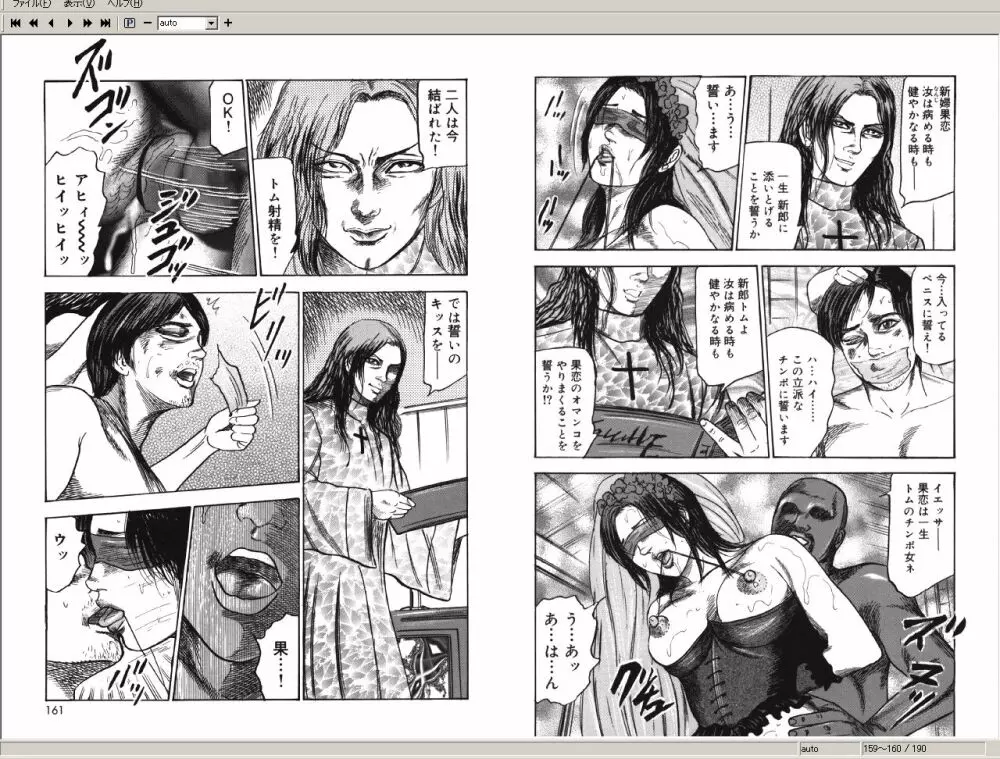This screenshot has width=1000, height=759.
Task: Click the right page in the viewer
Action: 738,400
